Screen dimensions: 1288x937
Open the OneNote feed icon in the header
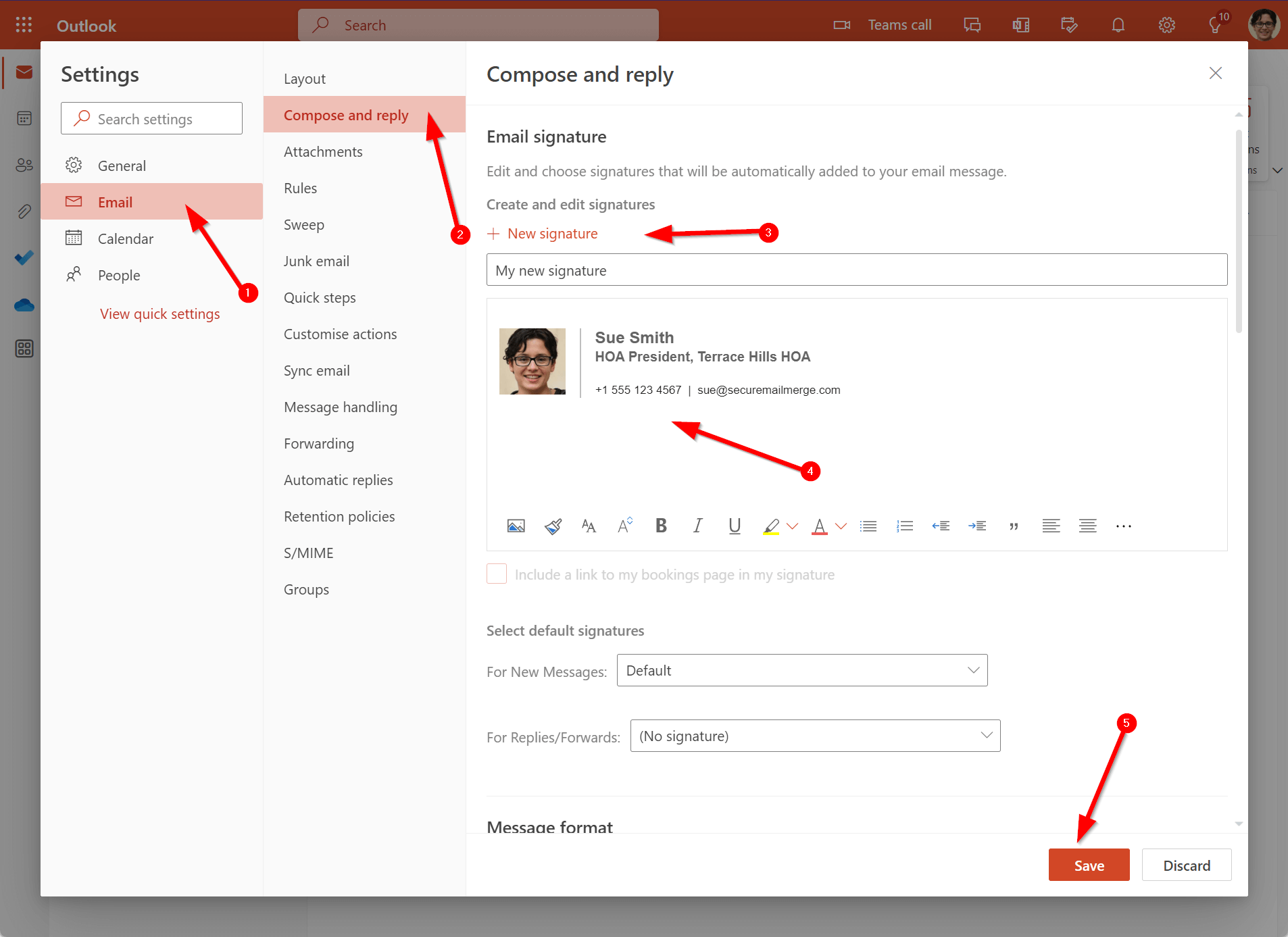pos(1020,24)
